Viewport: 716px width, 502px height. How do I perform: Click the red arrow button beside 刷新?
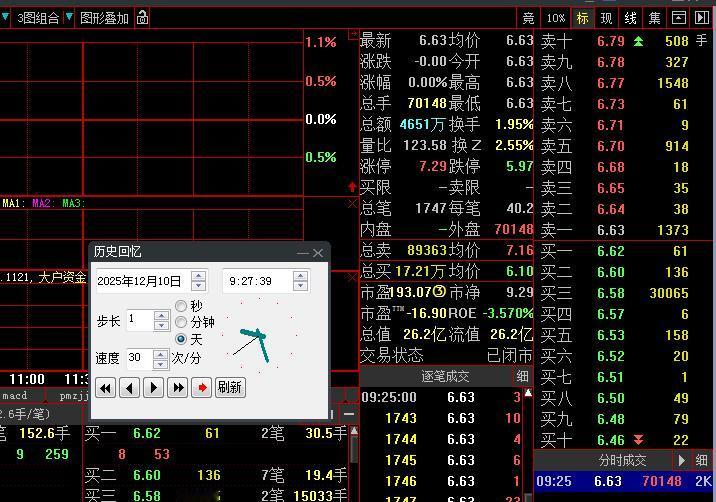pyautogui.click(x=201, y=388)
